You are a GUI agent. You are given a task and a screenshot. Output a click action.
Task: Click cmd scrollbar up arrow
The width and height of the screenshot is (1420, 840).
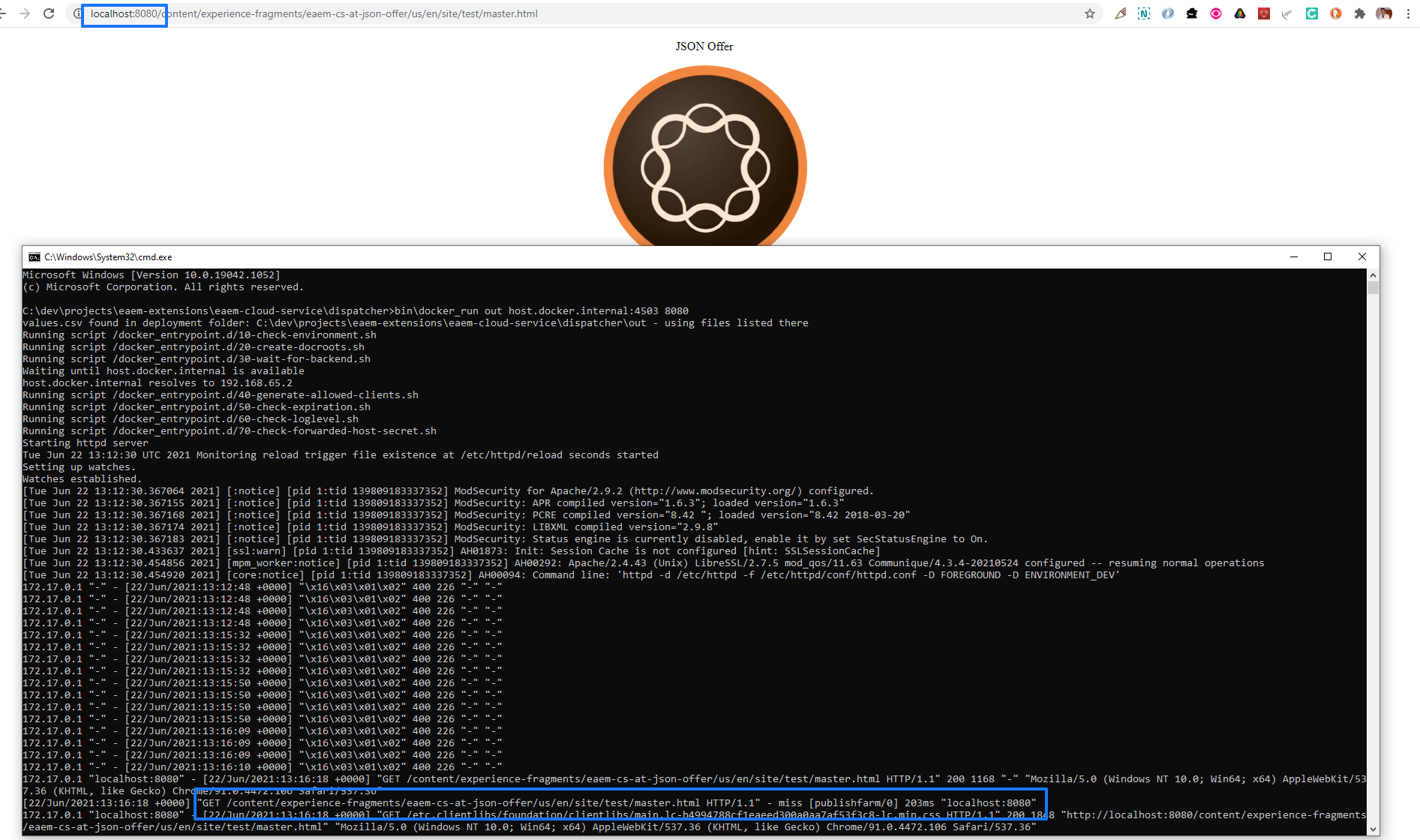(x=1373, y=275)
